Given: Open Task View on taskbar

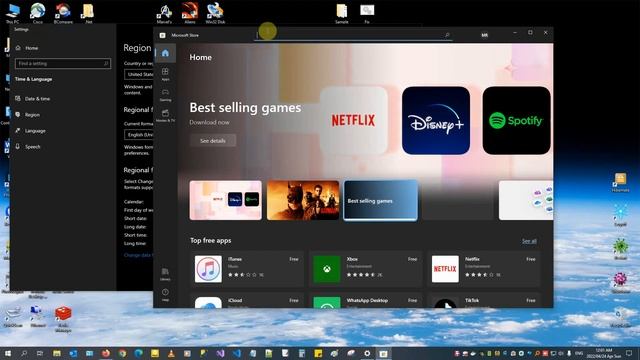Looking at the screenshot, I should (x=40, y=353).
